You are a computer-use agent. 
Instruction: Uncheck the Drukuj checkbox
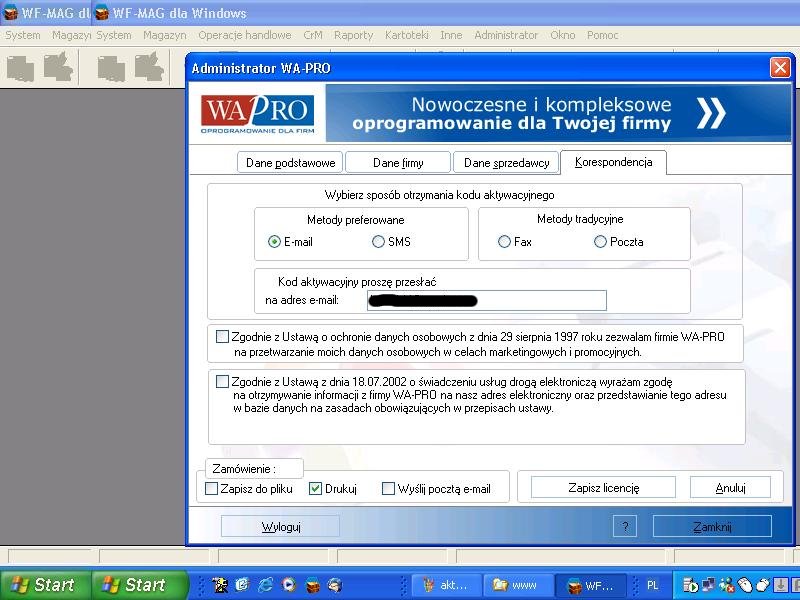(x=315, y=489)
